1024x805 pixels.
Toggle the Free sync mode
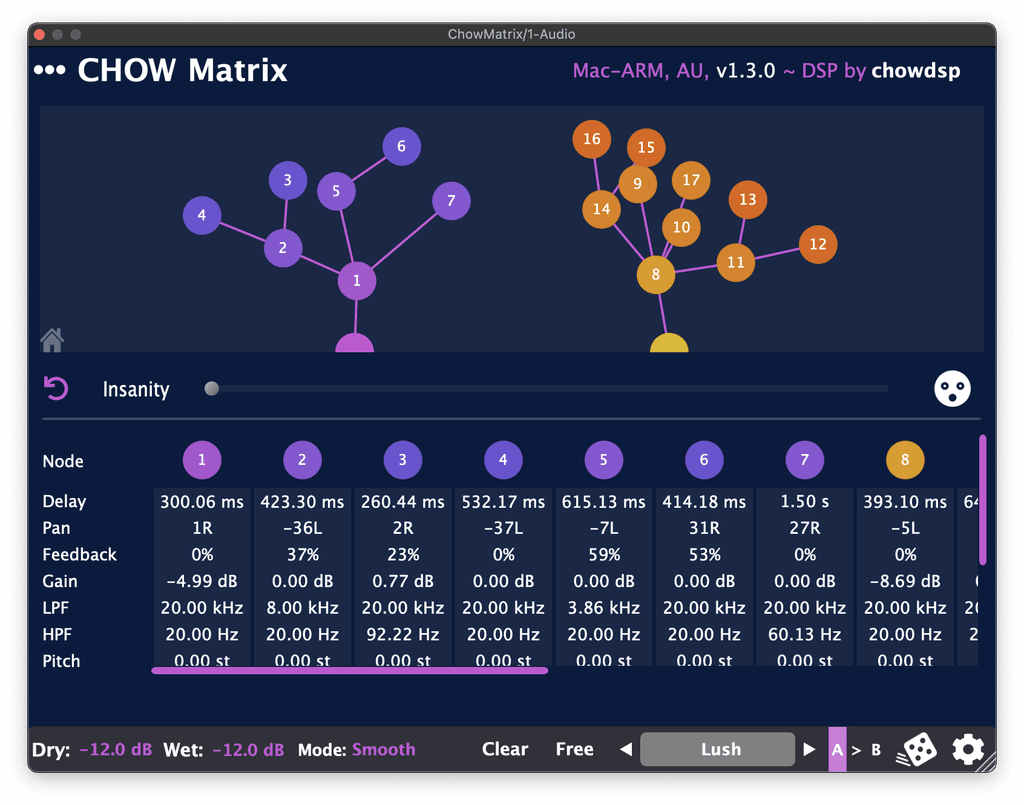click(x=574, y=749)
